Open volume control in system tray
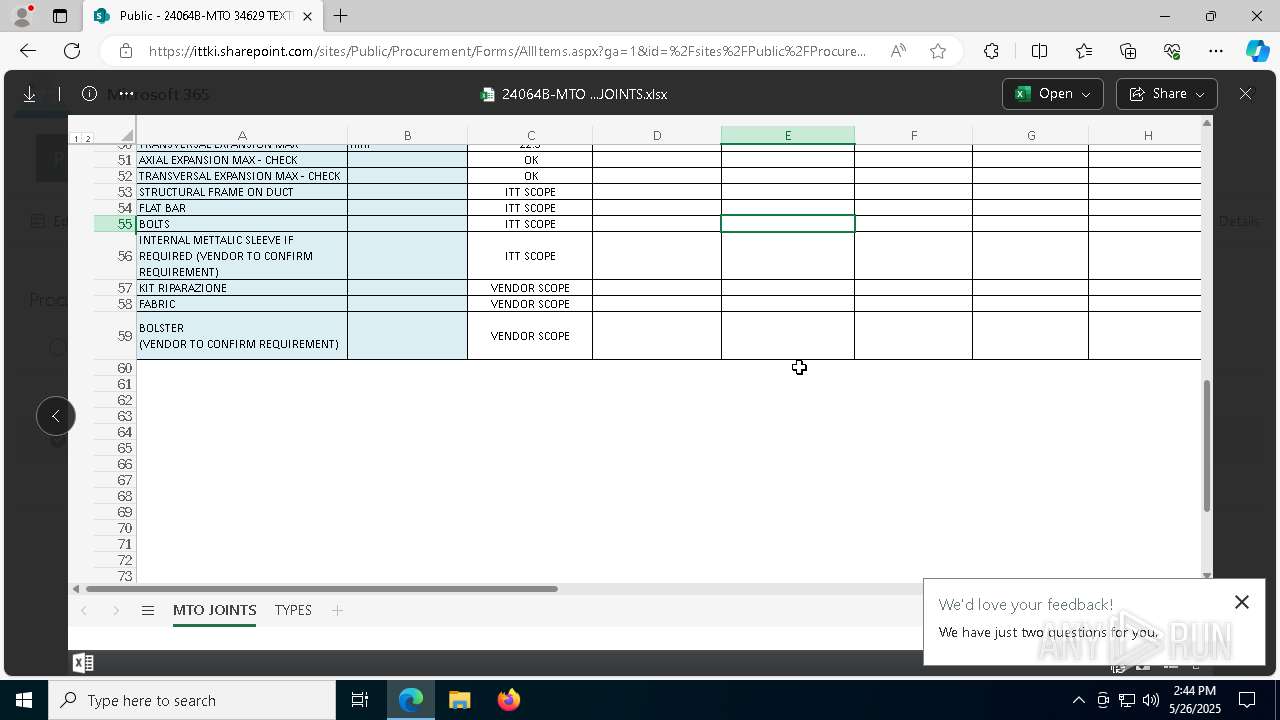This screenshot has height=720, width=1280. tap(1150, 700)
